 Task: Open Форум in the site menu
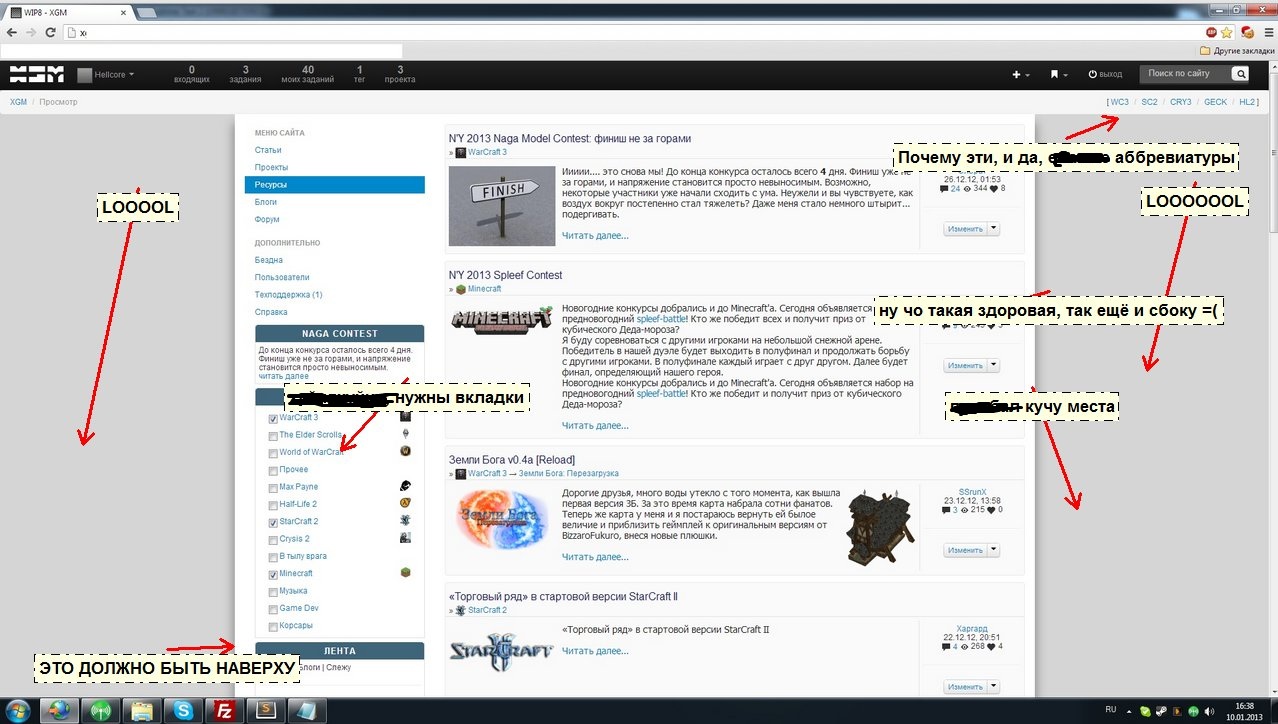click(267, 219)
